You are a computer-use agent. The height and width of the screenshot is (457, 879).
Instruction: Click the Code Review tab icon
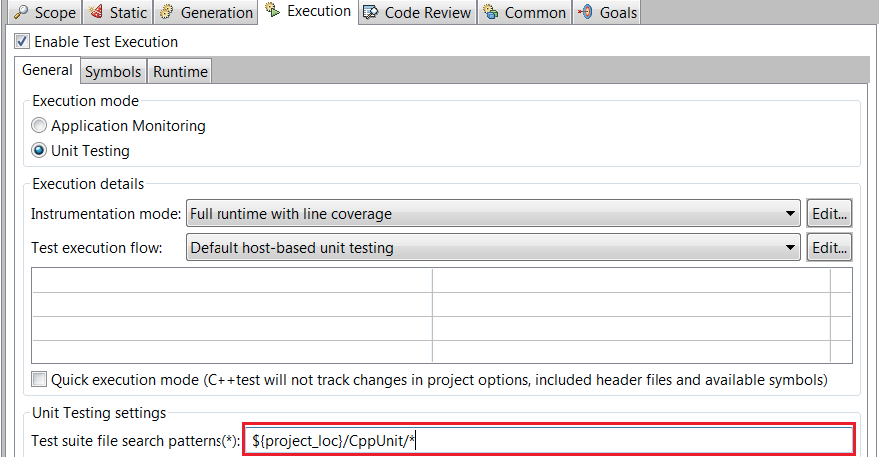click(370, 12)
